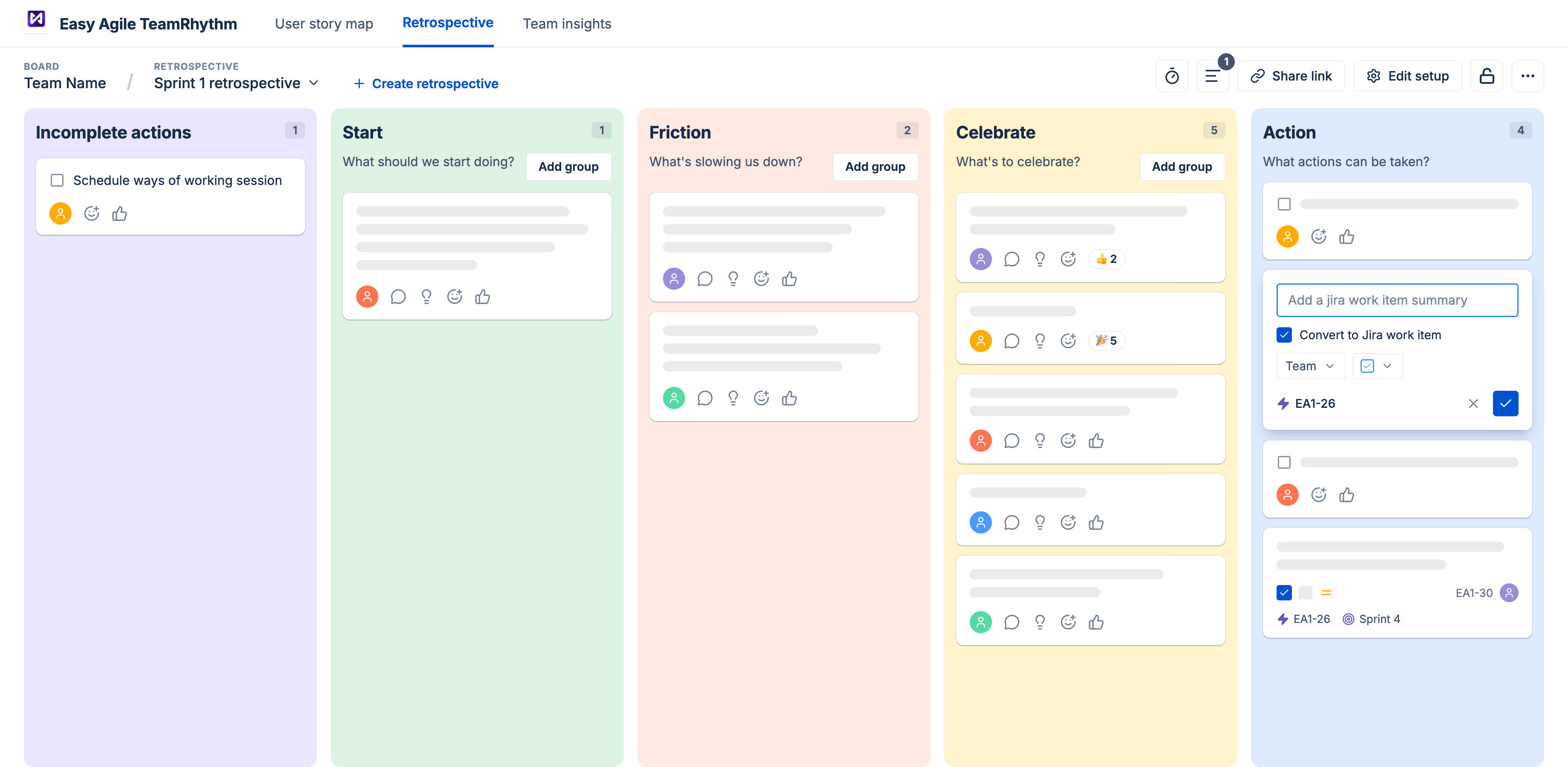Click lightbulb icon on last Celebrate card
The image size is (1568, 767).
click(x=1040, y=622)
